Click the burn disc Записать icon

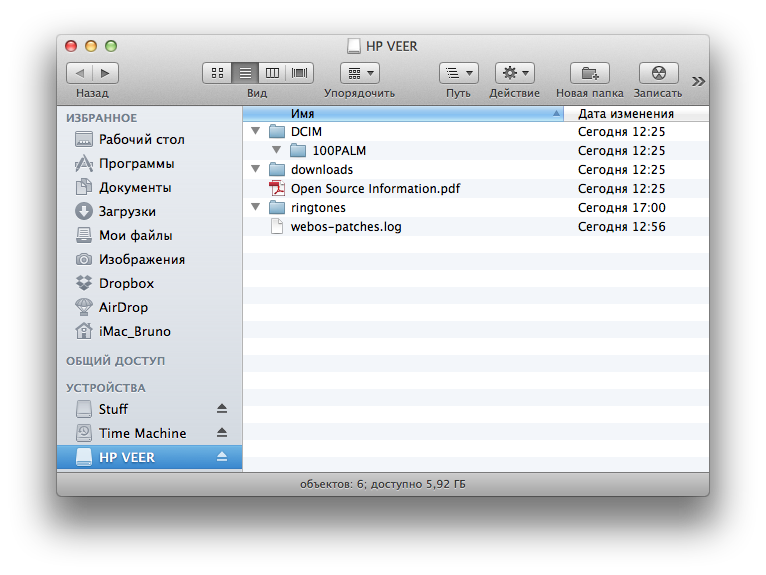point(658,73)
